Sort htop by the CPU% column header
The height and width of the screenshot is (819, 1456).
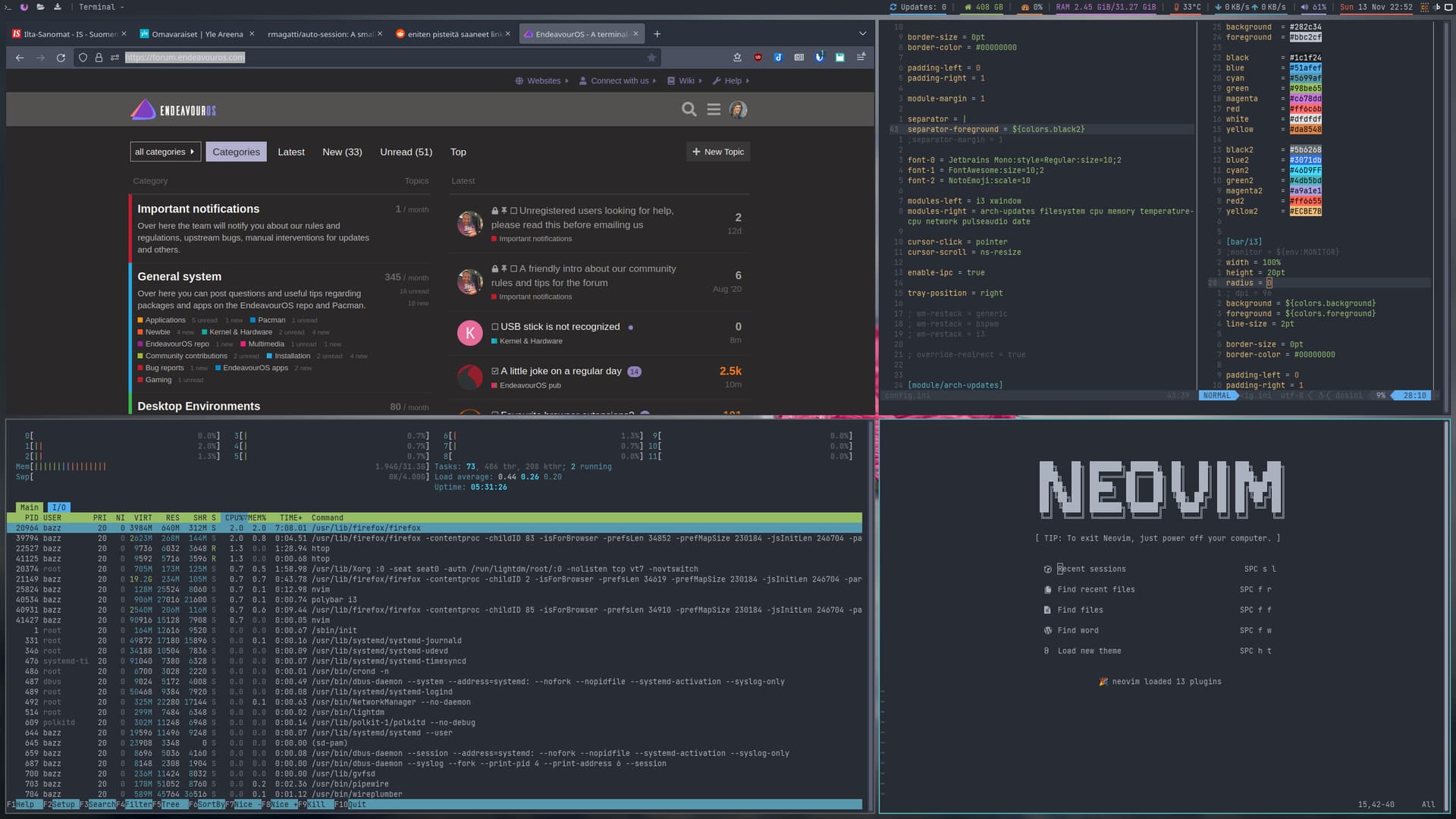point(235,518)
